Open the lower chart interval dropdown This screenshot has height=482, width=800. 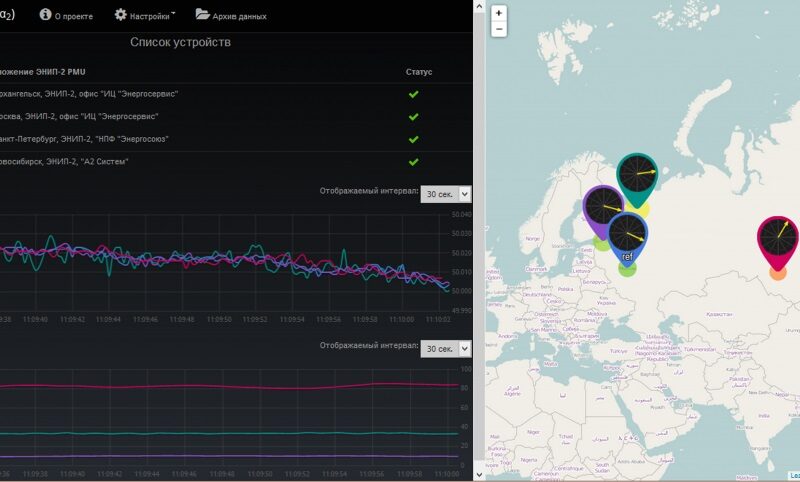[x=445, y=349]
